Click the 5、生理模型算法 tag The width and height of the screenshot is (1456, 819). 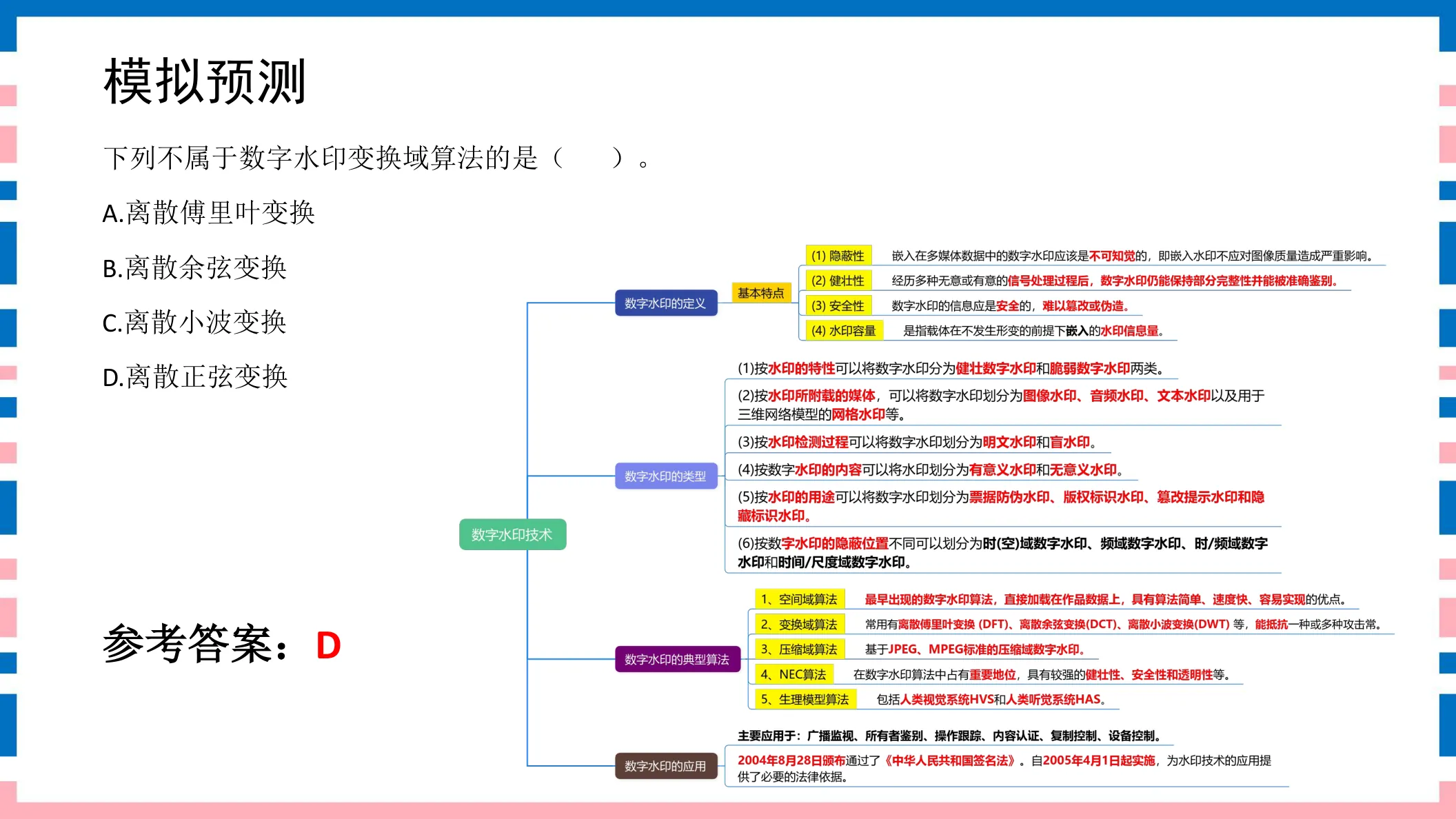(806, 699)
